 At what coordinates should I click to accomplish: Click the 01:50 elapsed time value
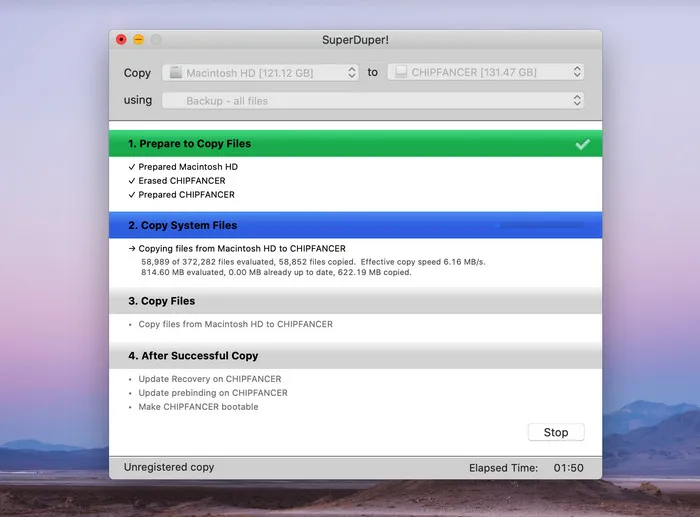pyautogui.click(x=568, y=468)
